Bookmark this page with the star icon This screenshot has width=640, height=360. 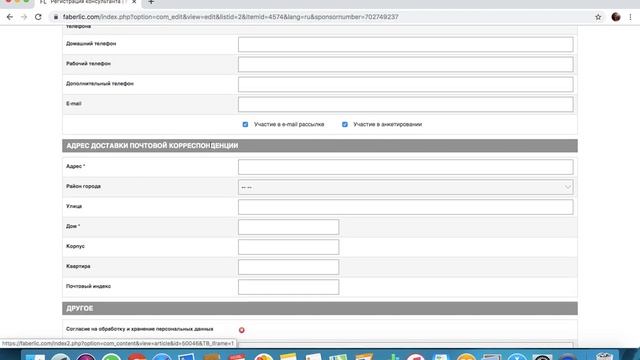pyautogui.click(x=598, y=17)
